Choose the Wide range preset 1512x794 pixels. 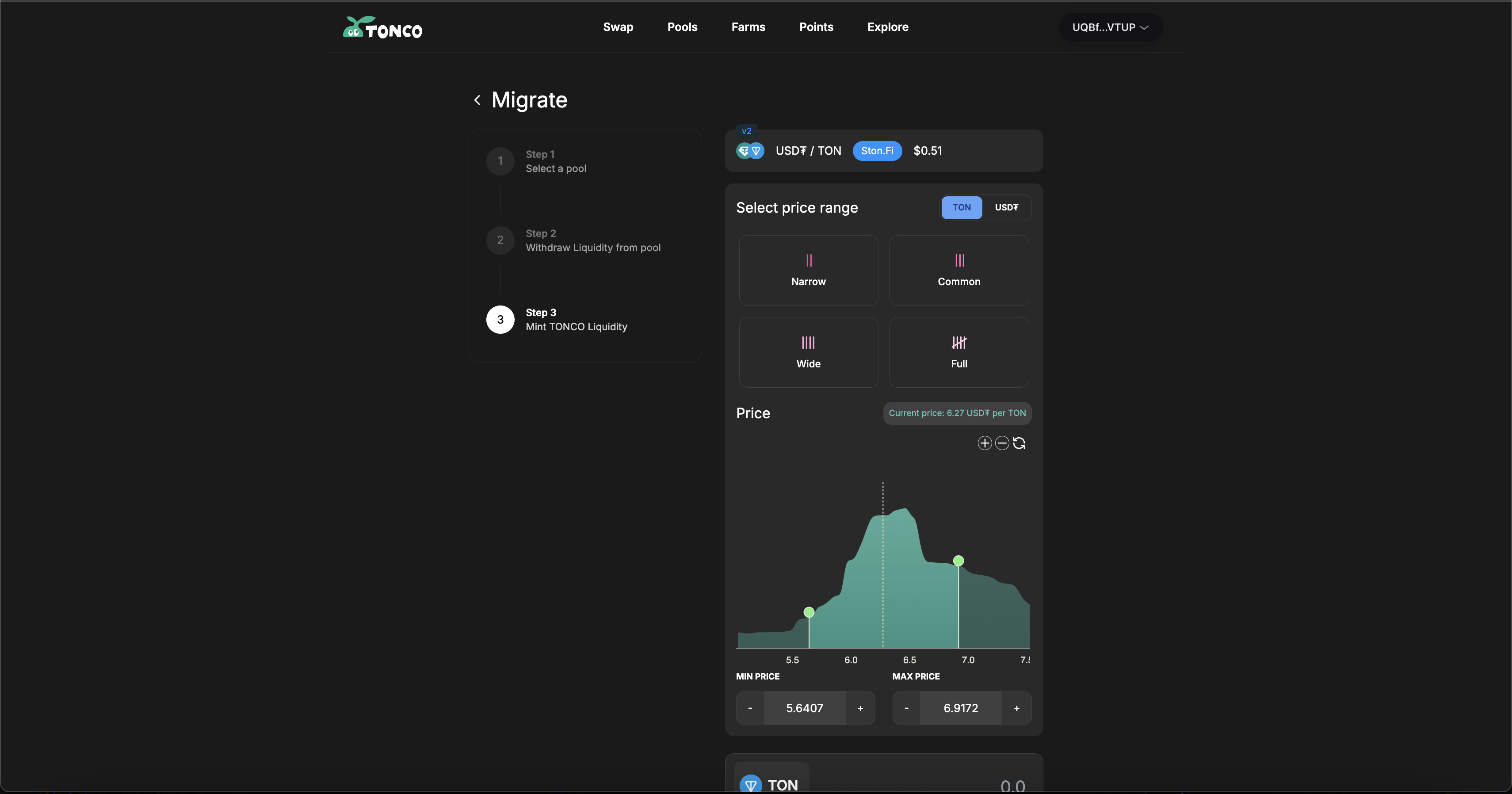pyautogui.click(x=808, y=352)
